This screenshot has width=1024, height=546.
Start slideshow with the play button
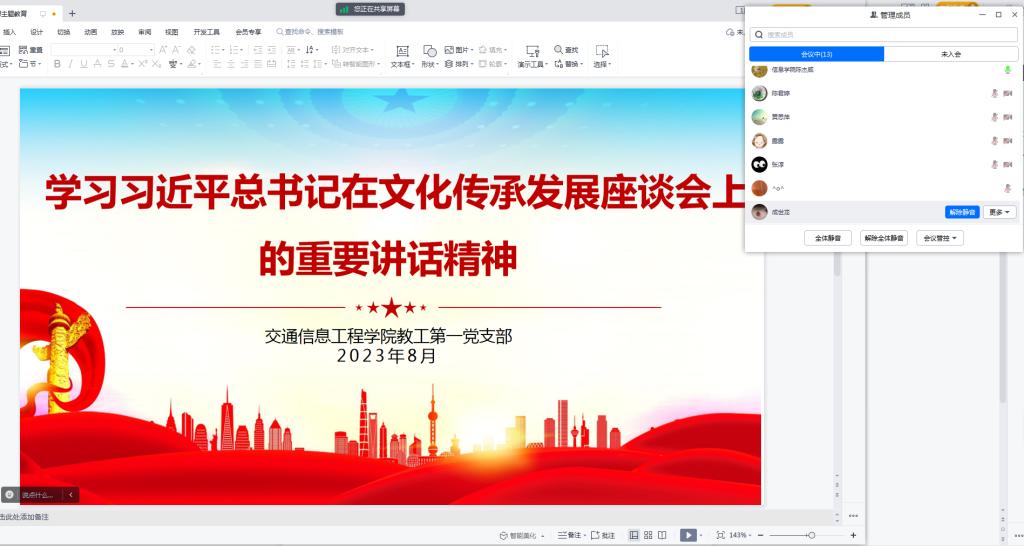[688, 535]
